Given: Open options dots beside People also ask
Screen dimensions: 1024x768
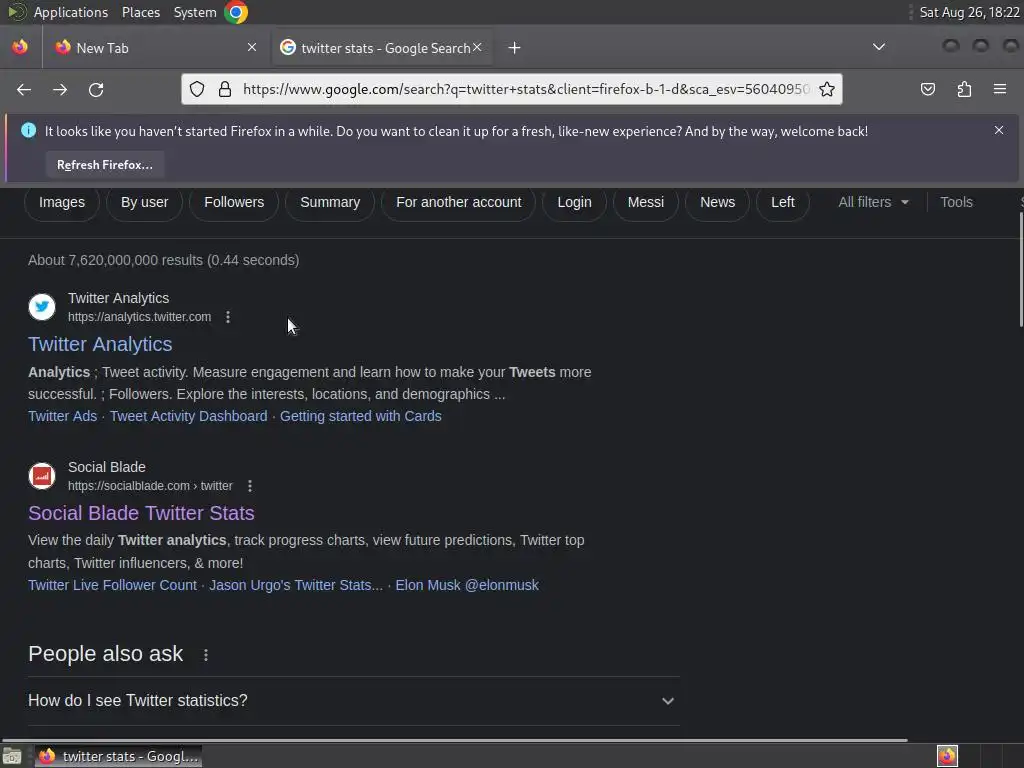Looking at the screenshot, I should 206,655.
